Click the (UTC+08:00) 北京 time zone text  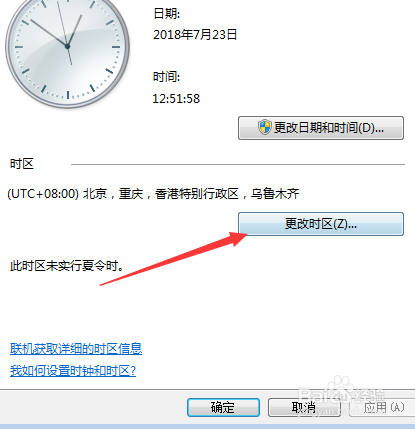pos(153,194)
